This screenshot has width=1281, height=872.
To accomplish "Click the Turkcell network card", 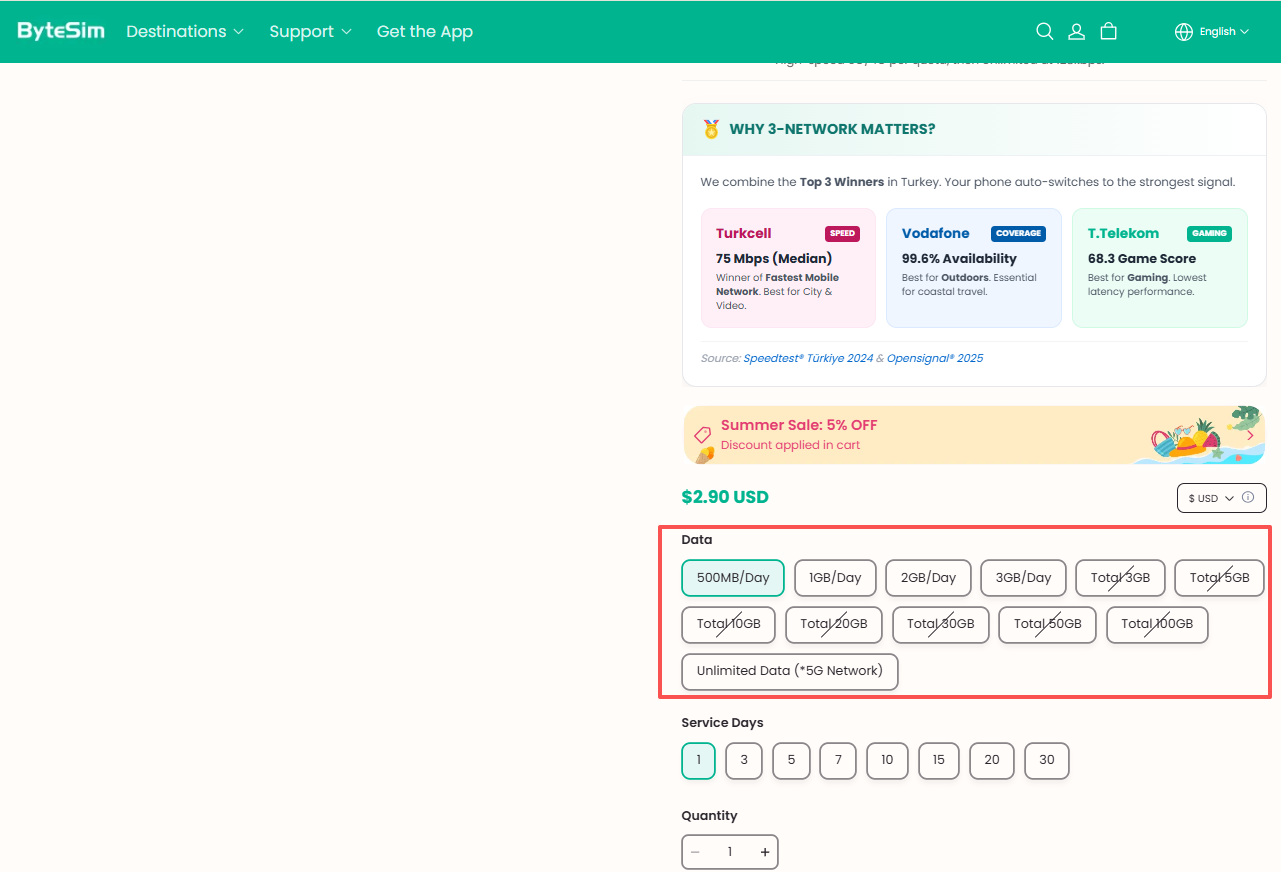I will click(x=788, y=268).
